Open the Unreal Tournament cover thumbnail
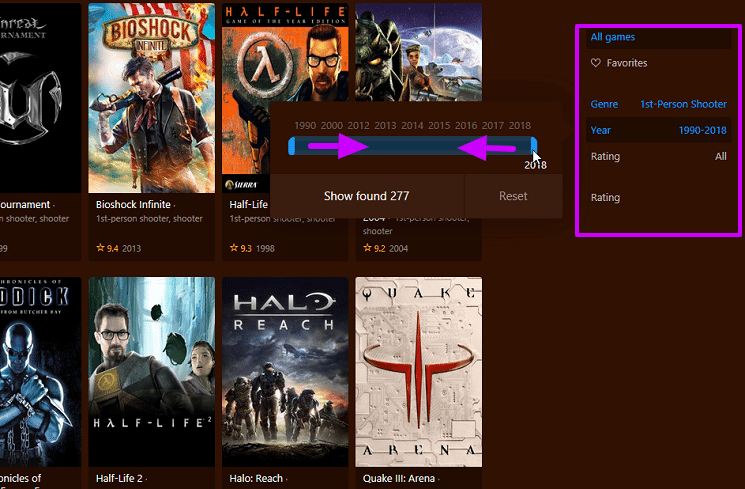 [40, 98]
